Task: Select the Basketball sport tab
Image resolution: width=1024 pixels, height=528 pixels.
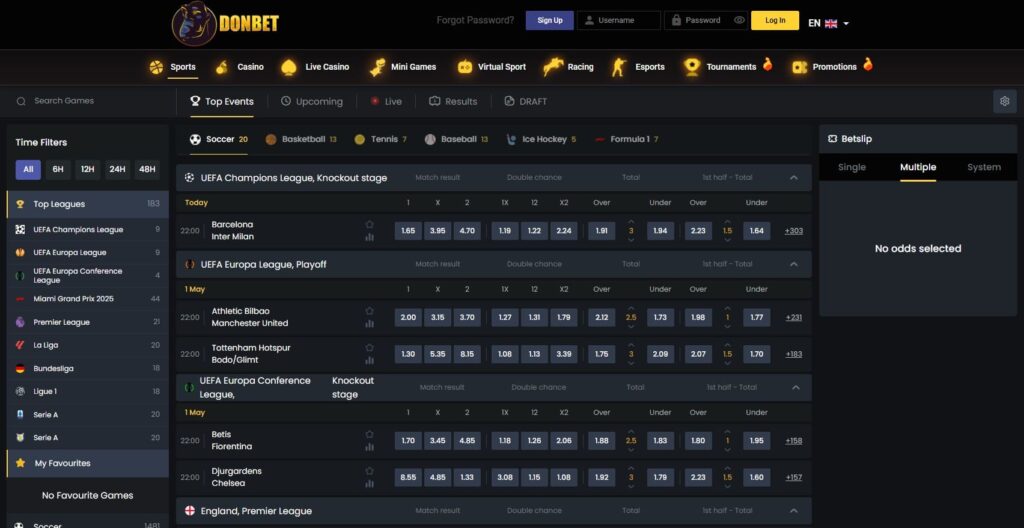Action: (x=301, y=139)
